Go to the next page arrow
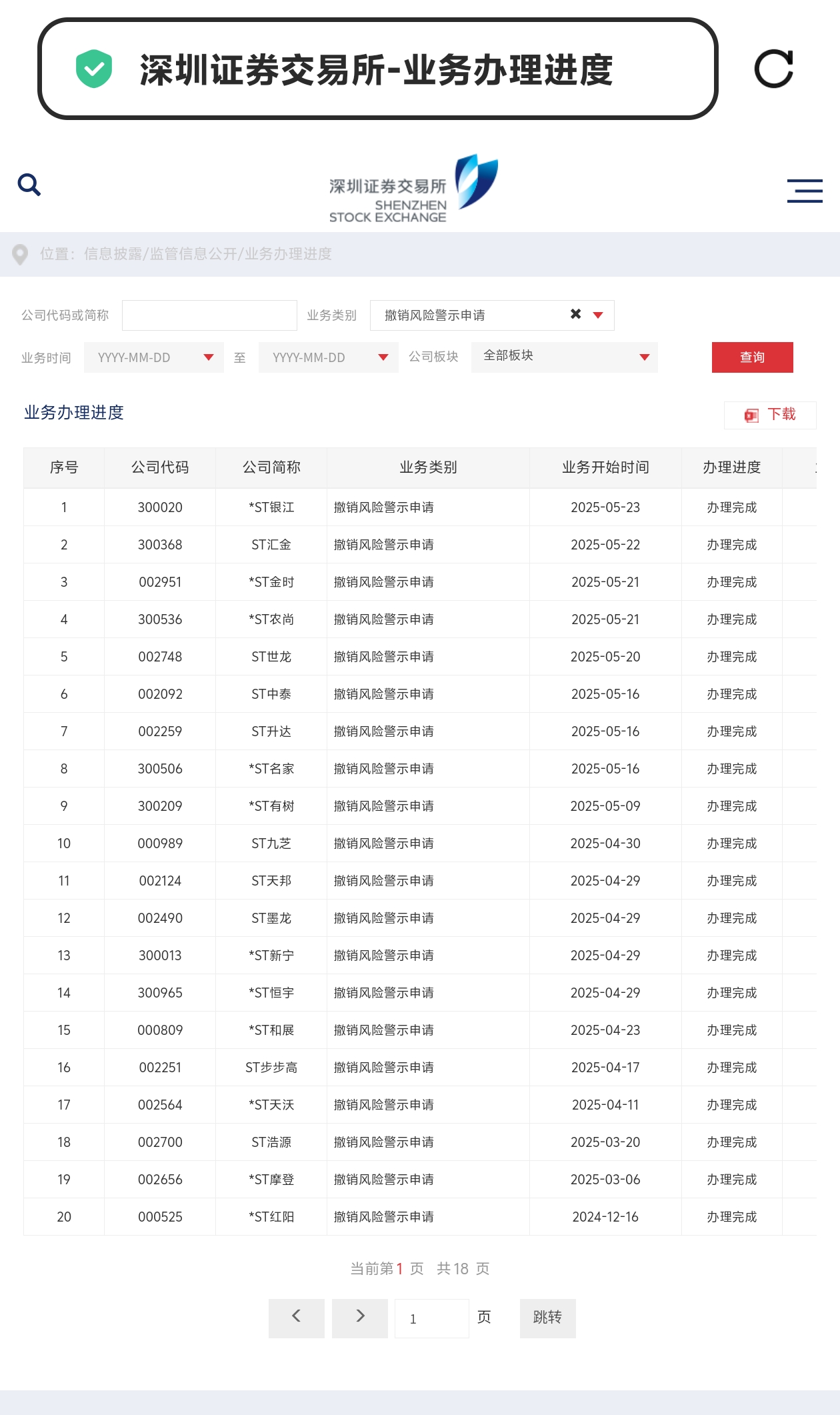This screenshot has width=840, height=1415. (x=360, y=1318)
